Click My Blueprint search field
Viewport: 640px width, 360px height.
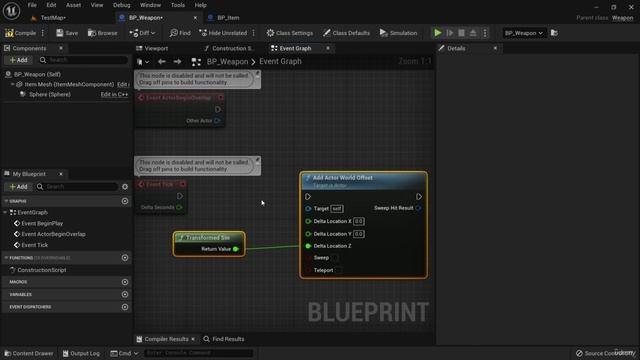(78, 187)
